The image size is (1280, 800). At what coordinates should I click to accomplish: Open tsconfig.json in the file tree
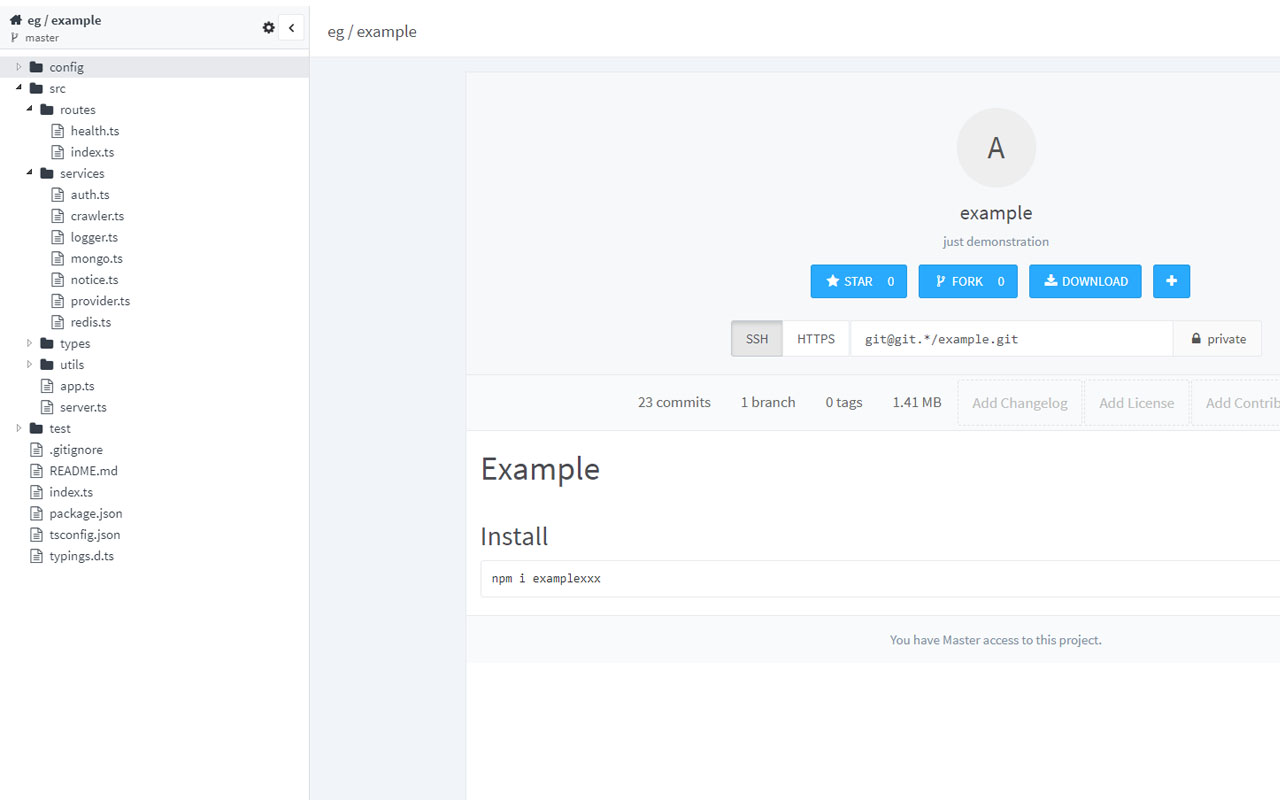point(85,535)
